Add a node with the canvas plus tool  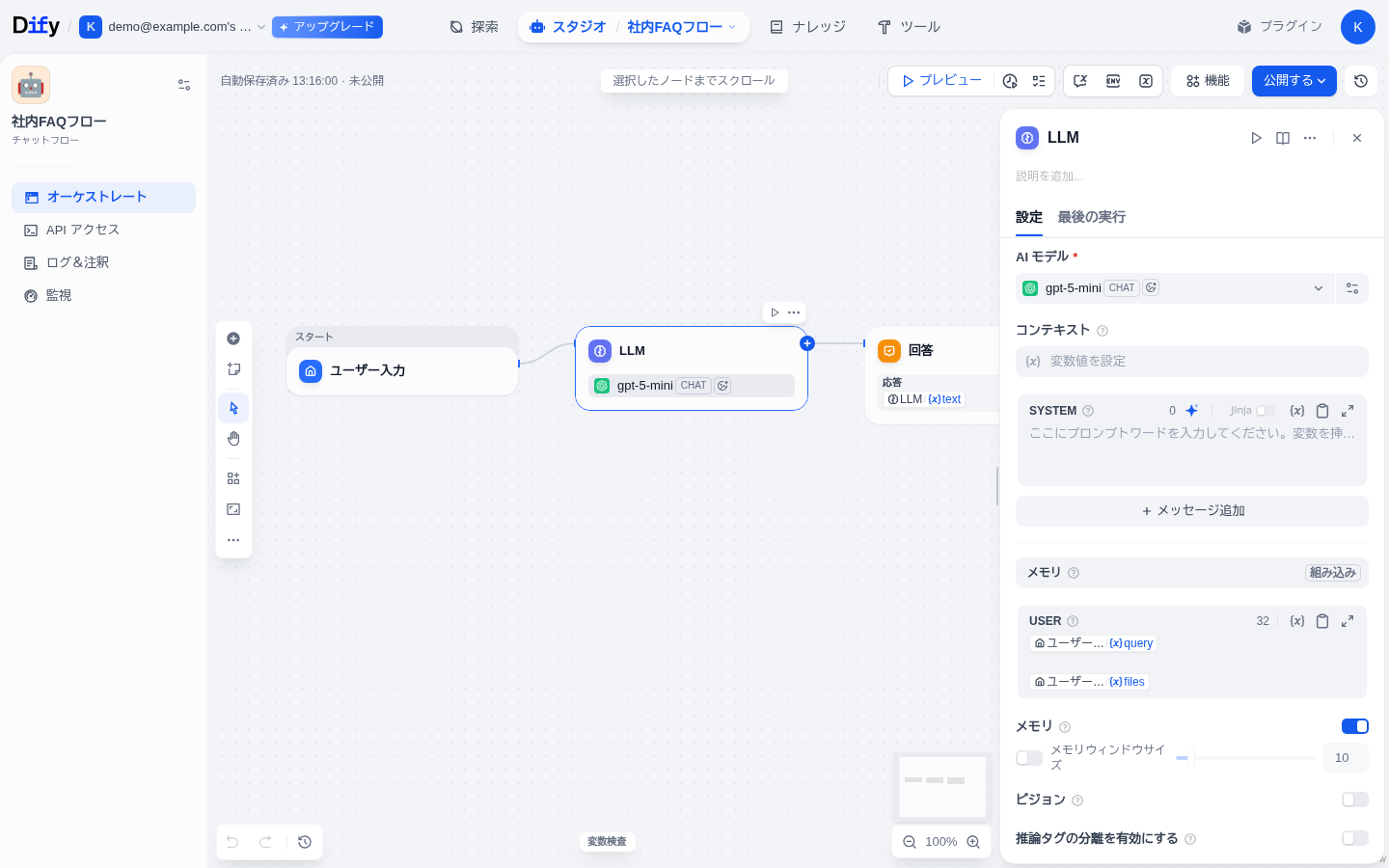233,339
